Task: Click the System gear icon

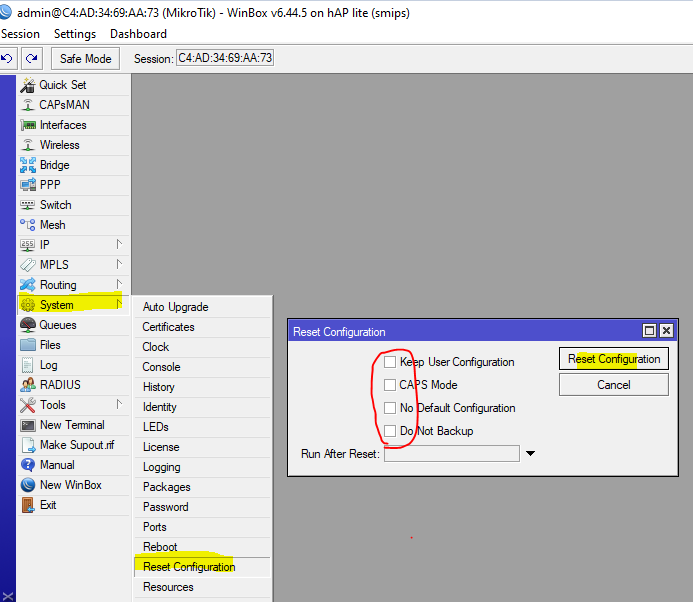Action: (x=27, y=305)
